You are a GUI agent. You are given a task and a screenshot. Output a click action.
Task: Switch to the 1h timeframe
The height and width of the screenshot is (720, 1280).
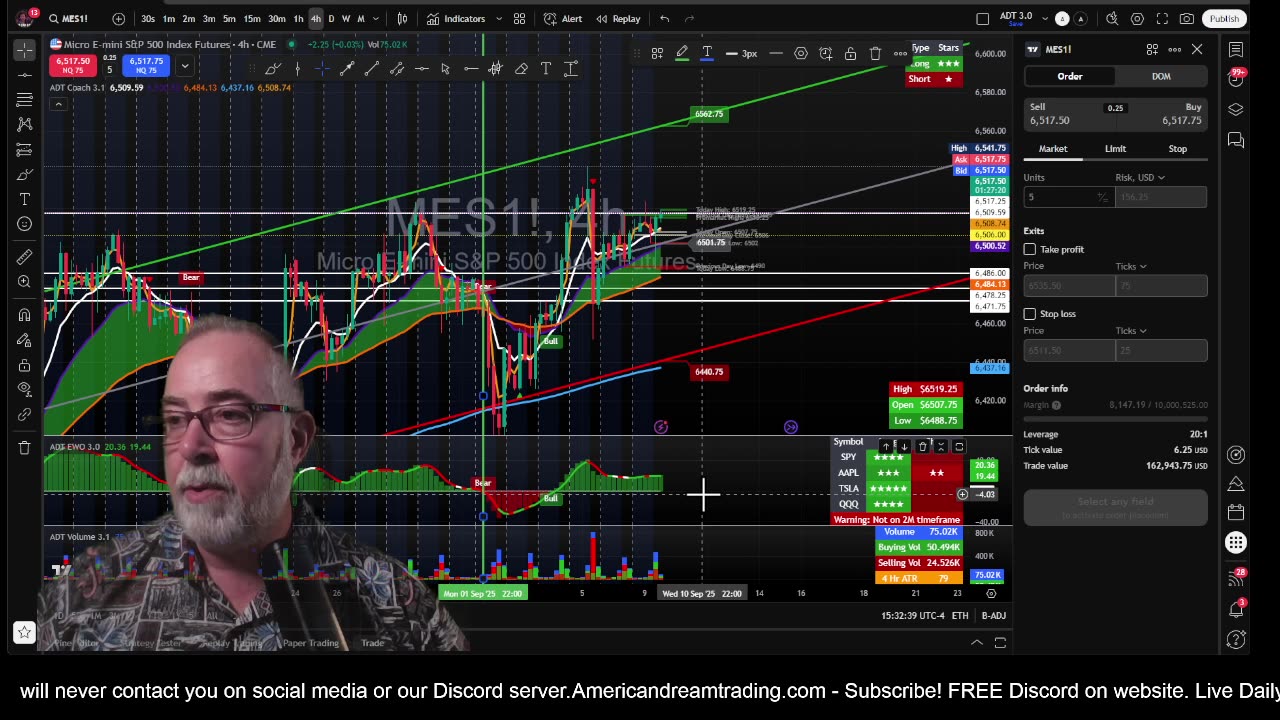click(x=298, y=19)
